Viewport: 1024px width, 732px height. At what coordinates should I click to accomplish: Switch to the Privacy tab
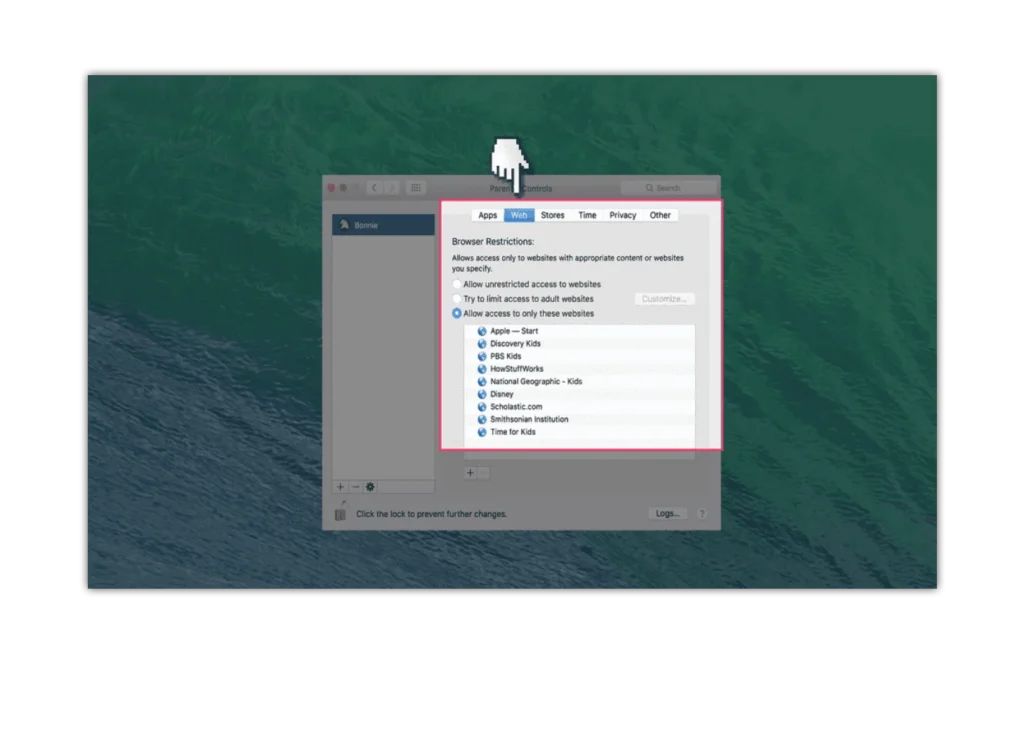click(622, 215)
